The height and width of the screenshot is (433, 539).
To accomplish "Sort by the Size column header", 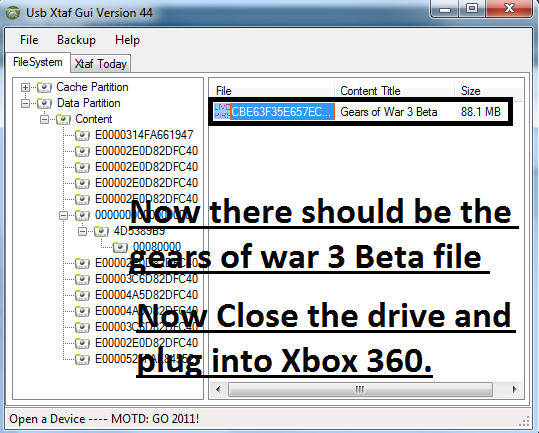I will (x=489, y=91).
